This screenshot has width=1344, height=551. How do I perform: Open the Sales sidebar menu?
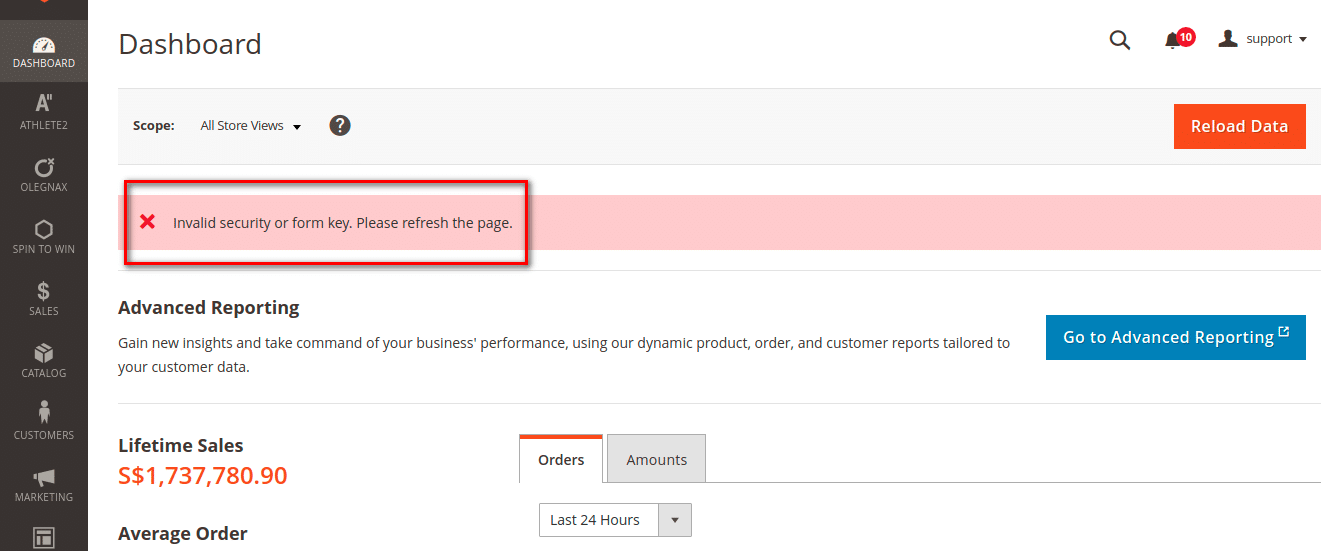43,298
